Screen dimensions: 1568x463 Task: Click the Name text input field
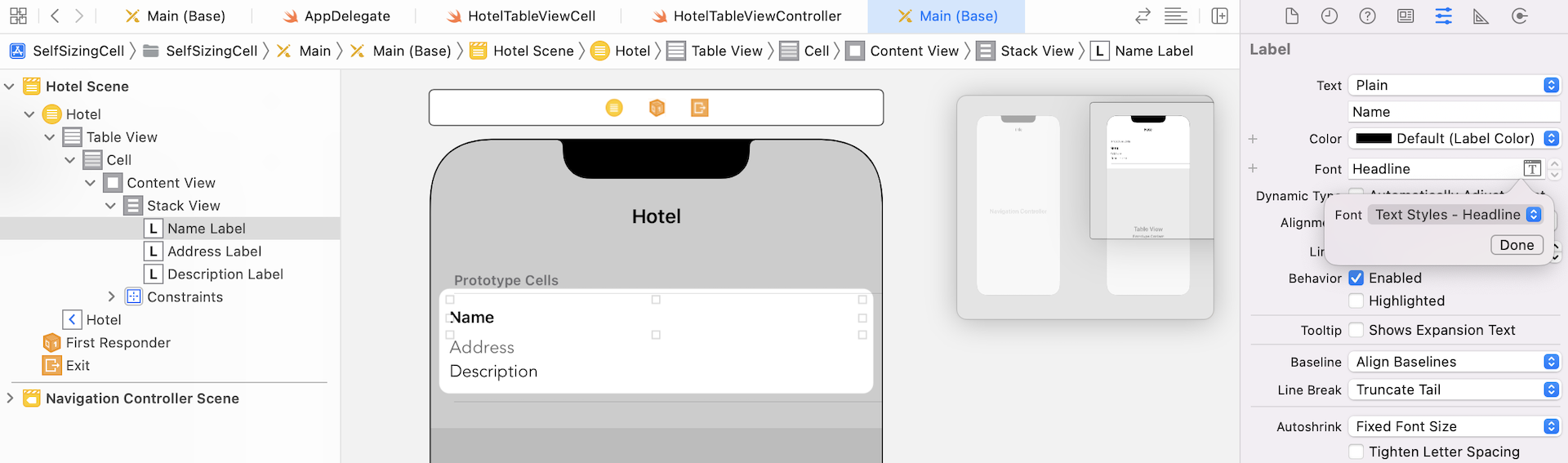[x=1454, y=112]
